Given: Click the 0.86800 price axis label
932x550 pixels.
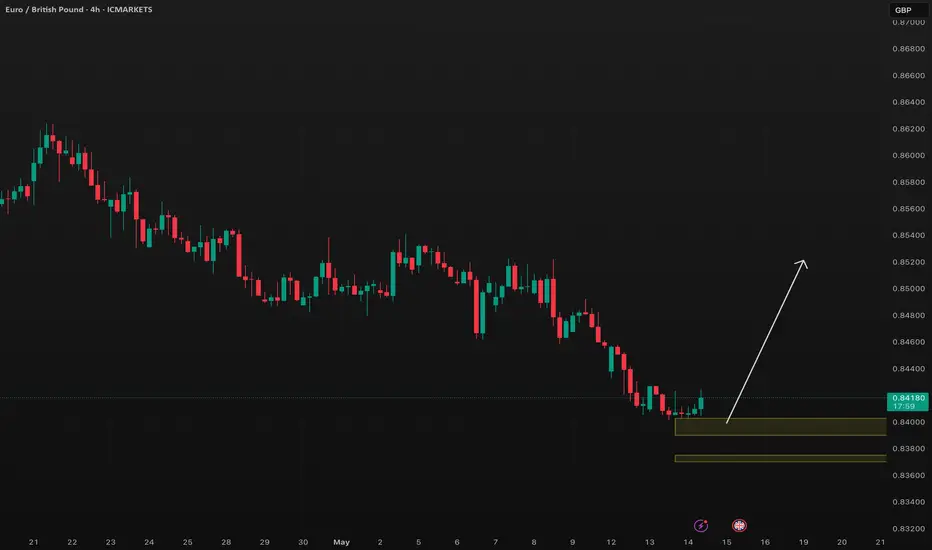Looking at the screenshot, I should coord(908,49).
